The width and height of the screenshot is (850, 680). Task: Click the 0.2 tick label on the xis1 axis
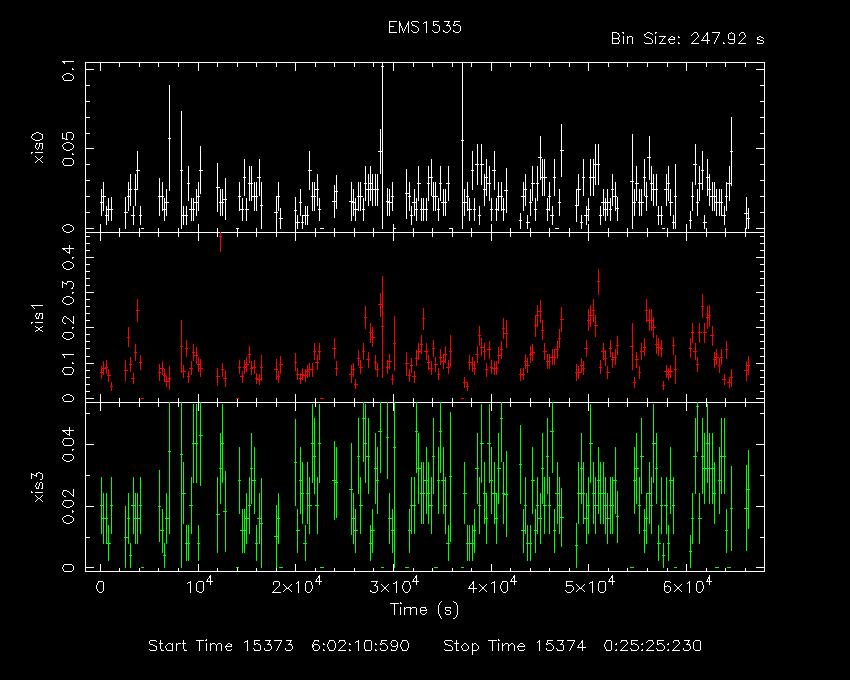[69, 328]
